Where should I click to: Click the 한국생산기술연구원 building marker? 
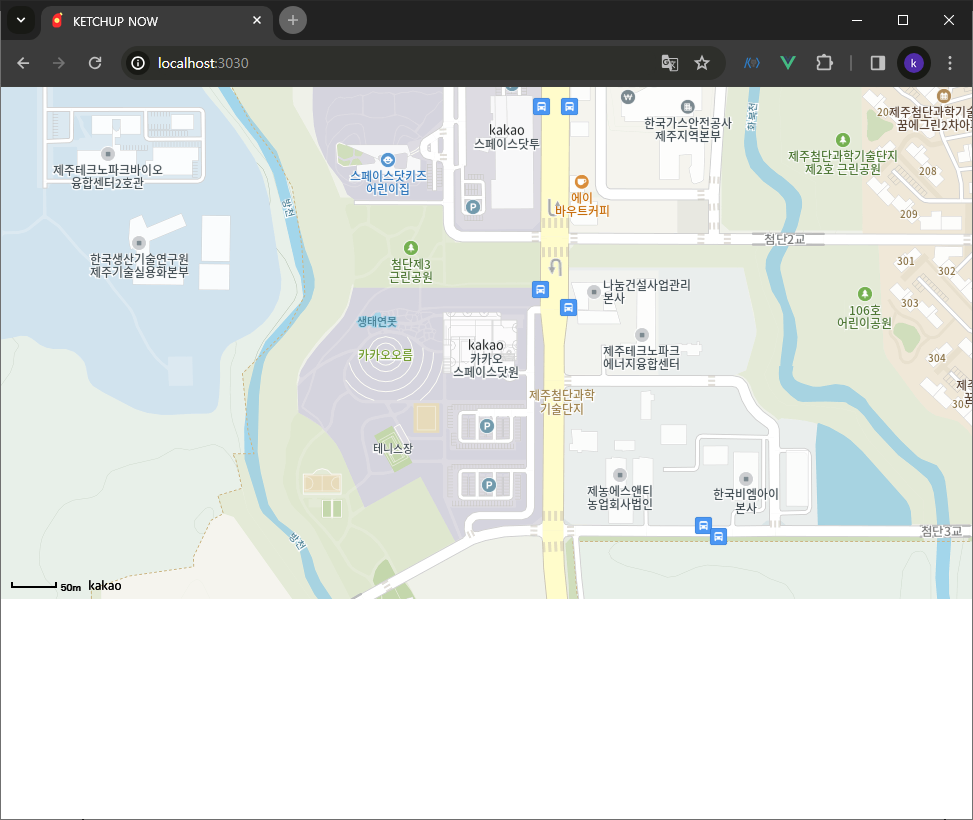click(139, 242)
